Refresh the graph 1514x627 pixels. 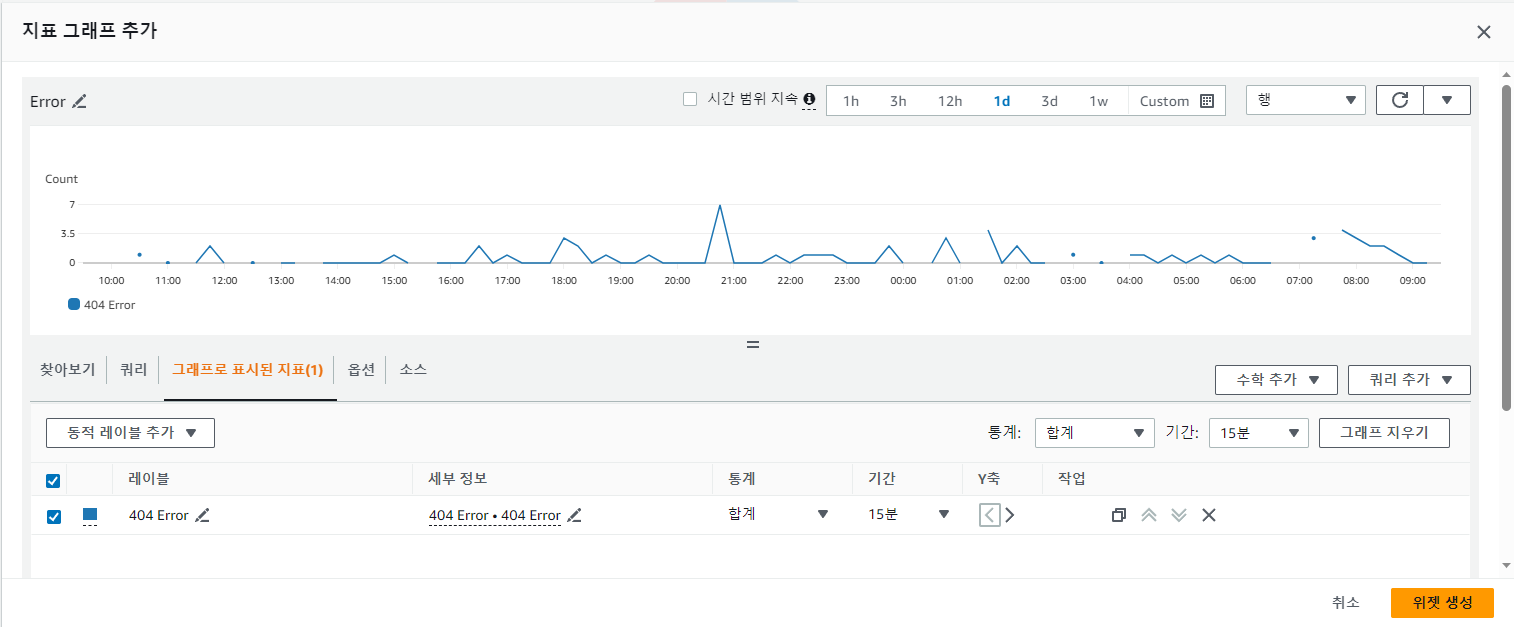pos(1400,100)
